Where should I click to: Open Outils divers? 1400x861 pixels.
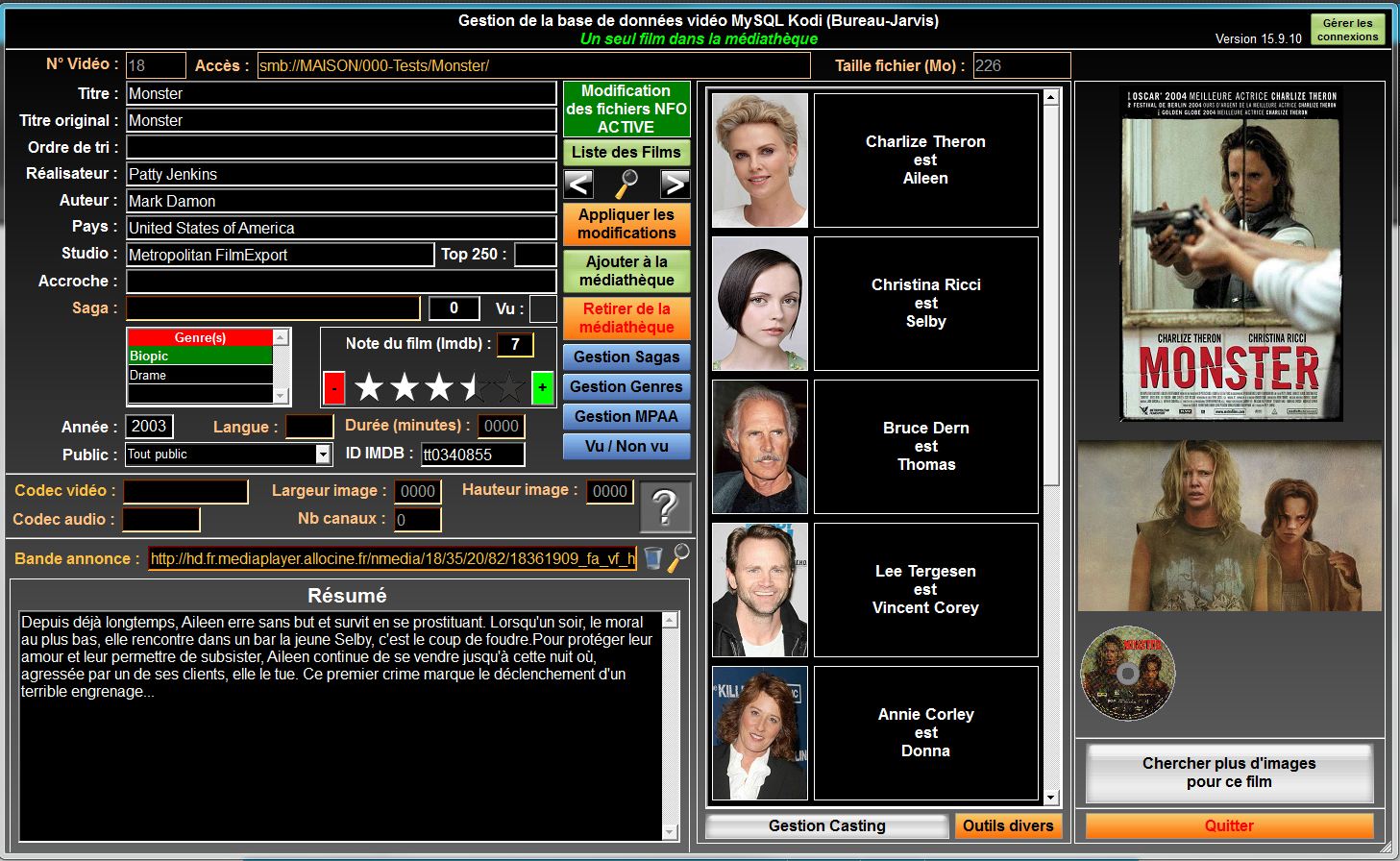pyautogui.click(x=1008, y=826)
